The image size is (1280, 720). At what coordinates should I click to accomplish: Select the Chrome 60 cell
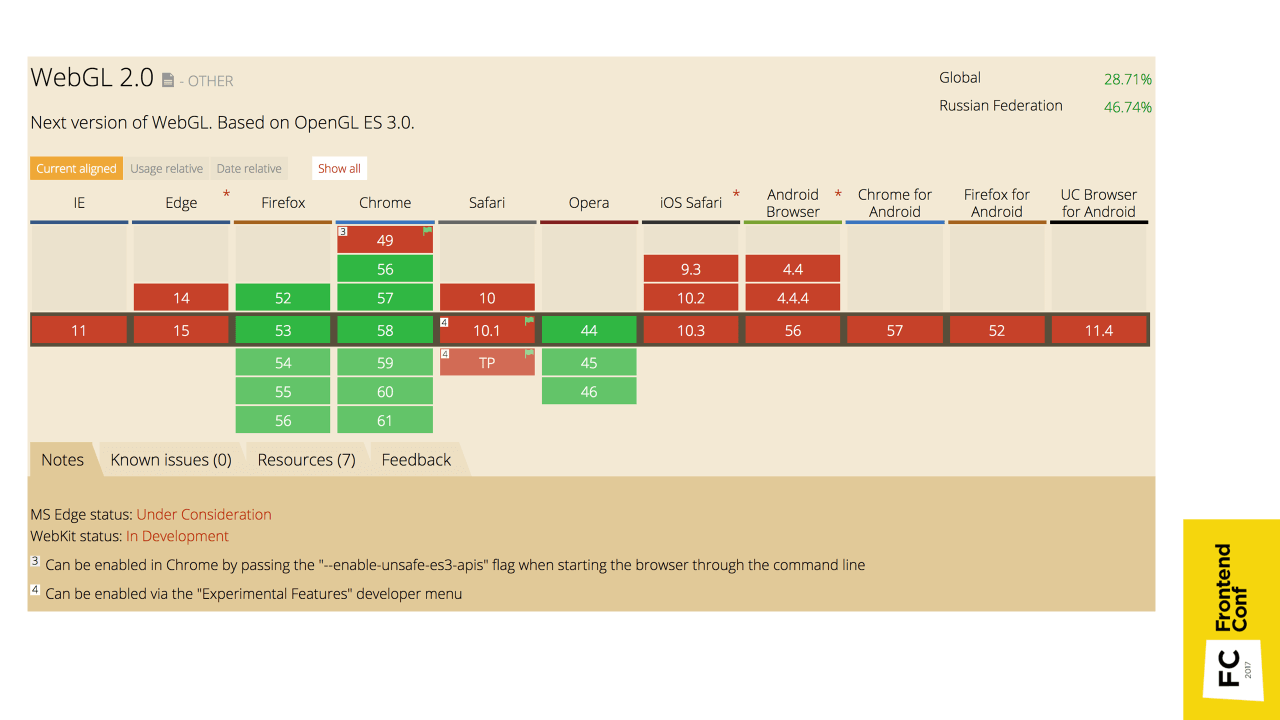(x=385, y=391)
